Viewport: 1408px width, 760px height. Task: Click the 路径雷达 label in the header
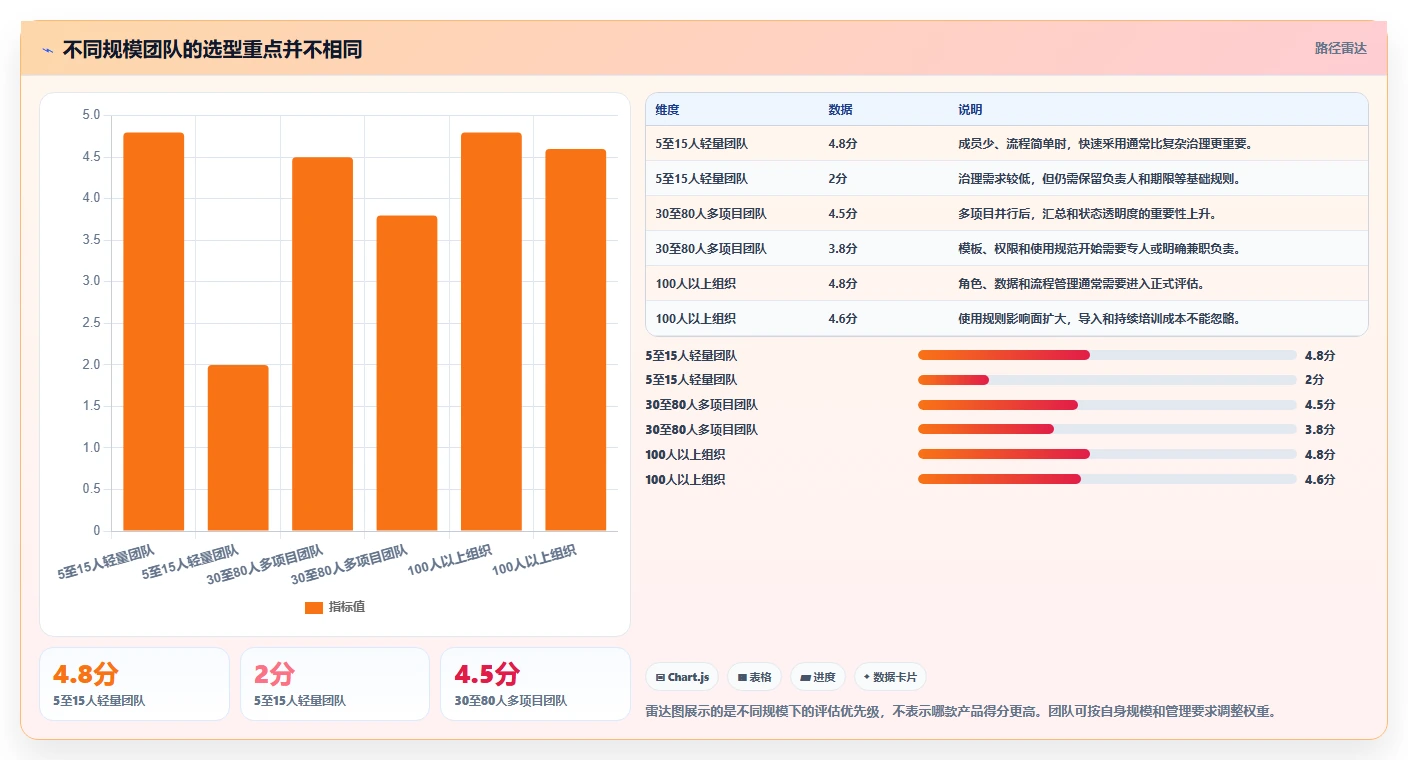click(x=1340, y=48)
